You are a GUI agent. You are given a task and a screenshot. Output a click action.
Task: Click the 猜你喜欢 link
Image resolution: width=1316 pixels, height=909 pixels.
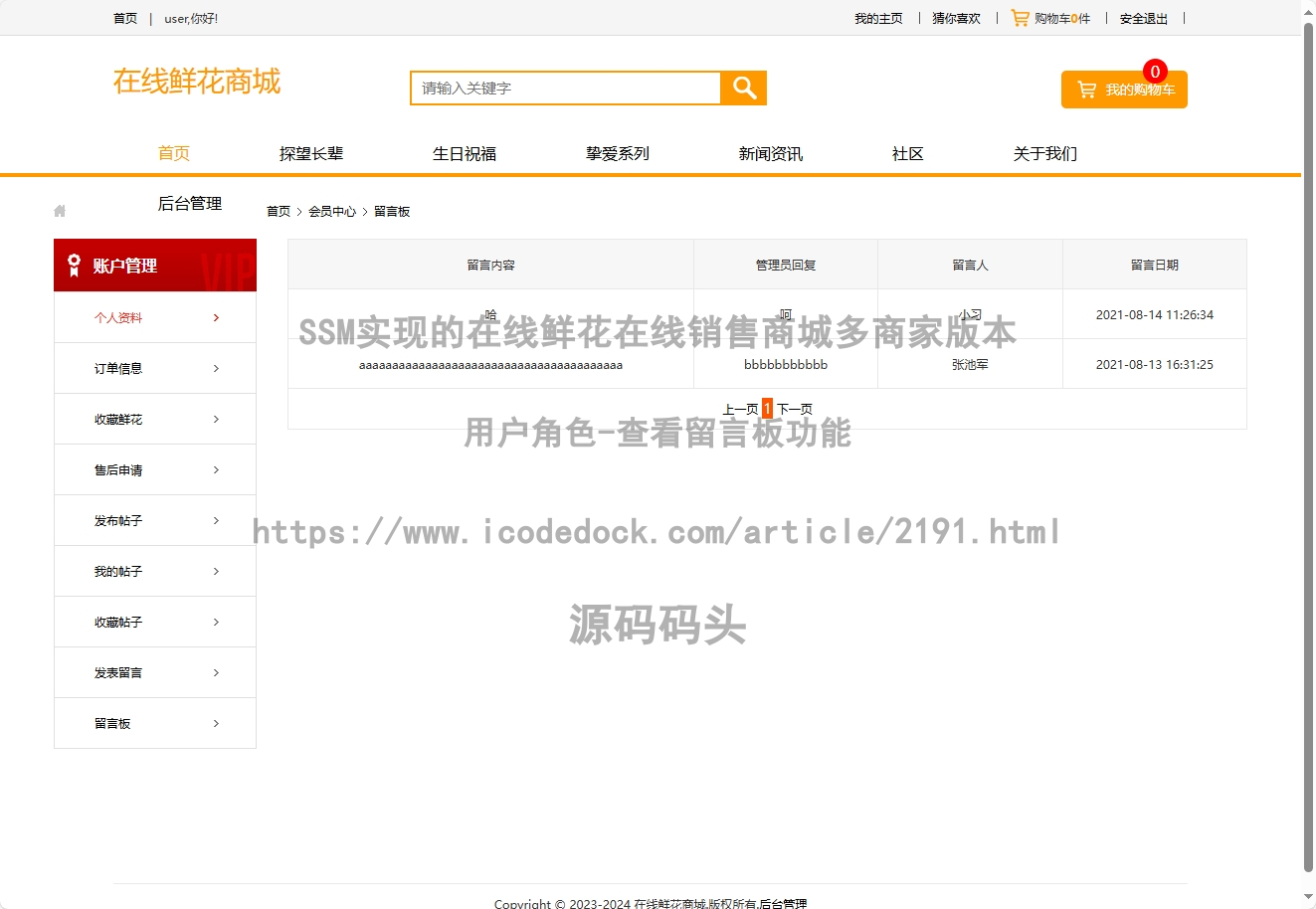956,19
